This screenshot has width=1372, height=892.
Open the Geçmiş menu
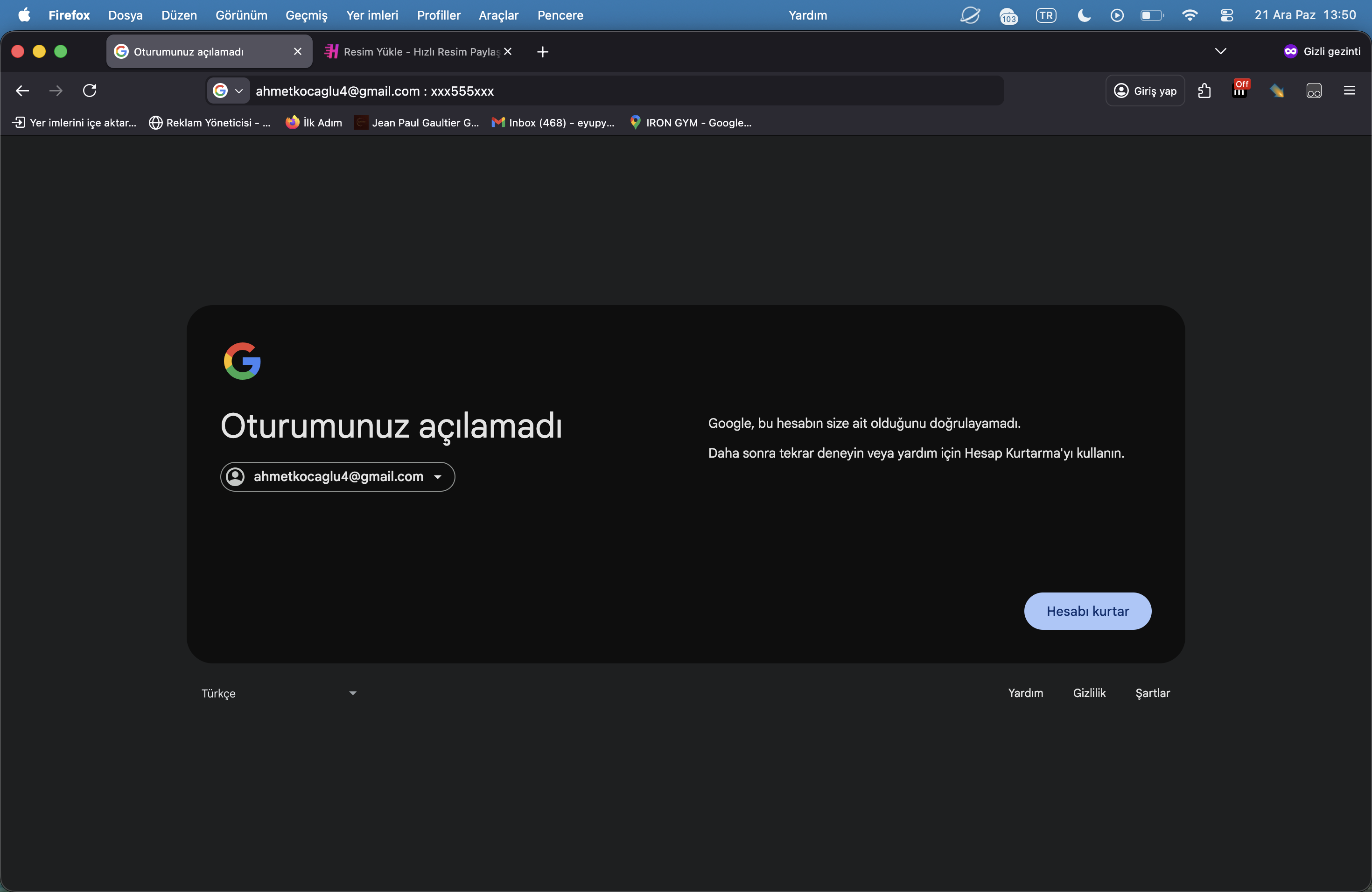pyautogui.click(x=307, y=15)
